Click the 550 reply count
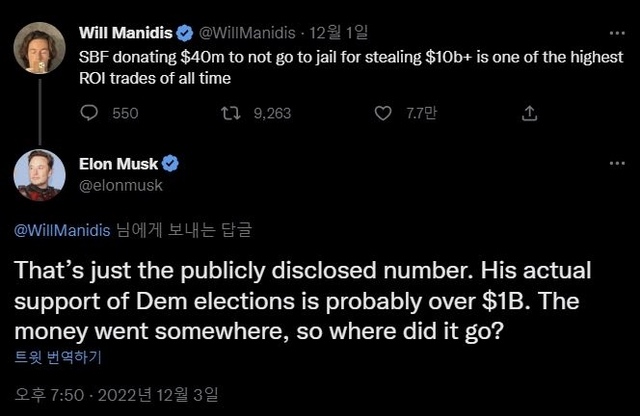Screen dimensions: 640x416 click(125, 114)
